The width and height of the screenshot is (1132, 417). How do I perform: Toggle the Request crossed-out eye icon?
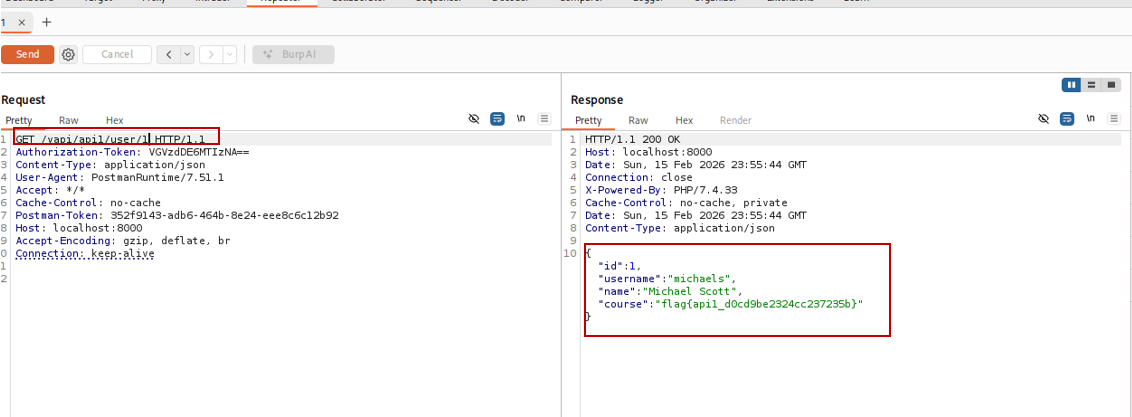pyautogui.click(x=474, y=119)
